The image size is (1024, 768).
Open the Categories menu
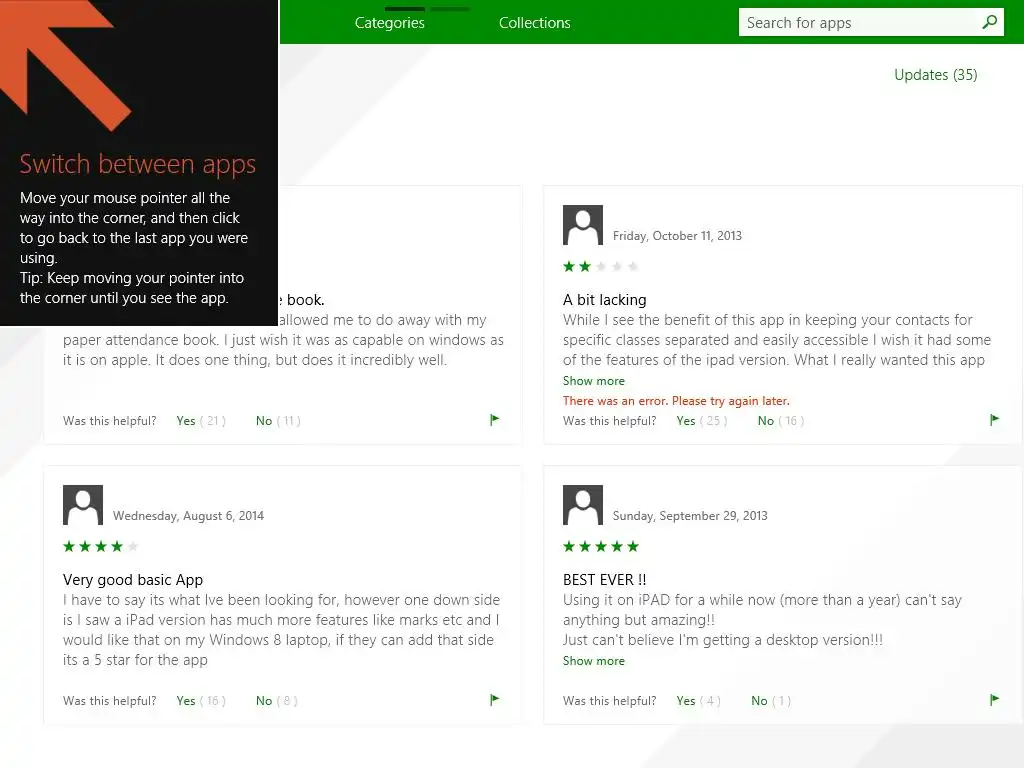coord(390,23)
